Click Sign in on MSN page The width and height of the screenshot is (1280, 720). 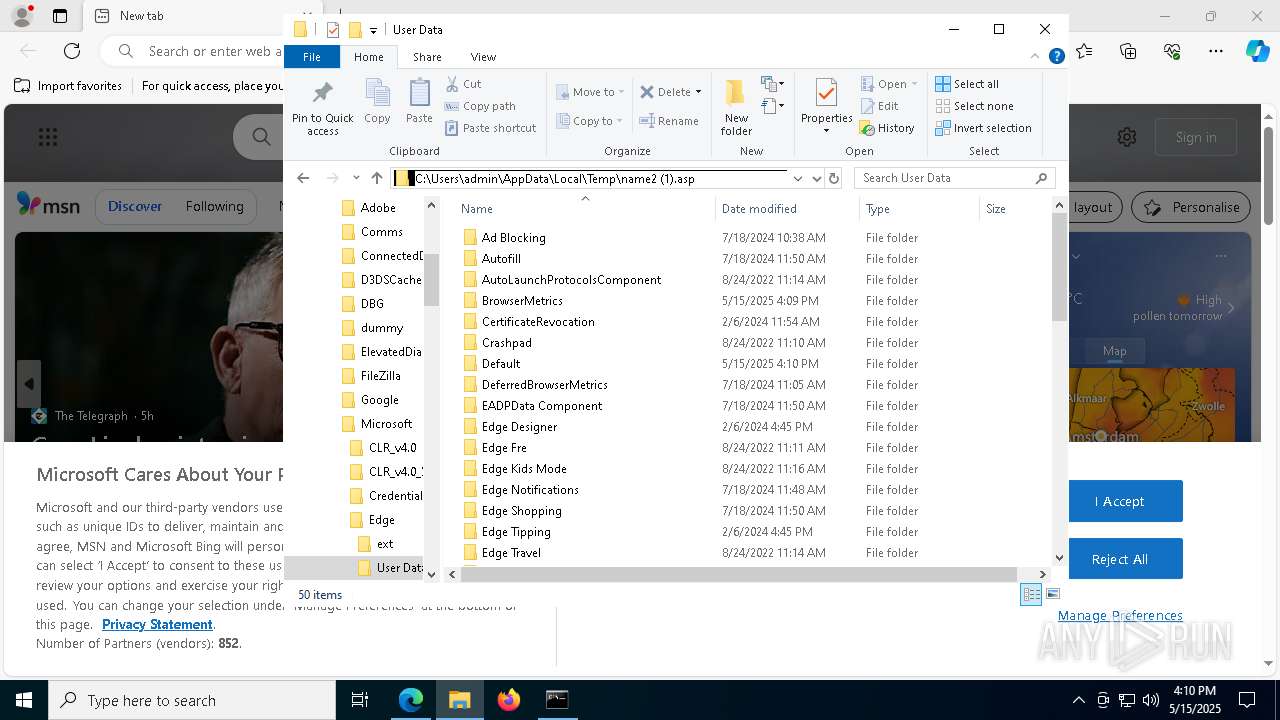click(1196, 137)
